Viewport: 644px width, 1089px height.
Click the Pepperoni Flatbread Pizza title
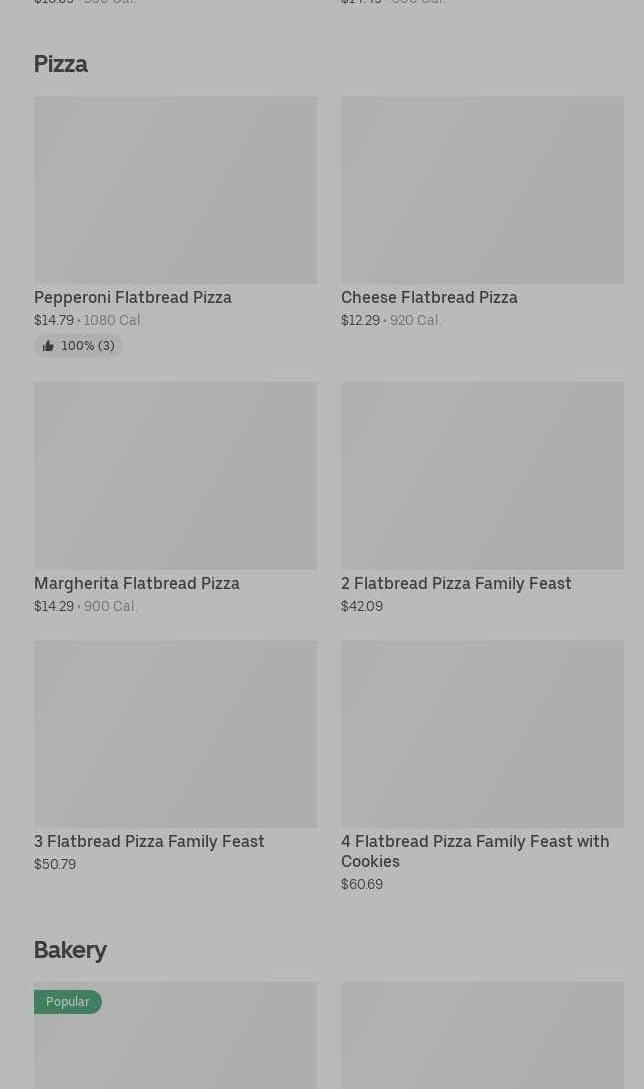[133, 297]
